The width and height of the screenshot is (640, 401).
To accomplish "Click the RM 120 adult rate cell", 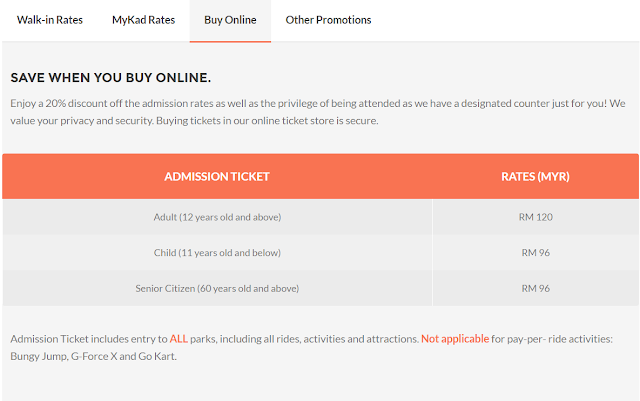I will 536,217.
